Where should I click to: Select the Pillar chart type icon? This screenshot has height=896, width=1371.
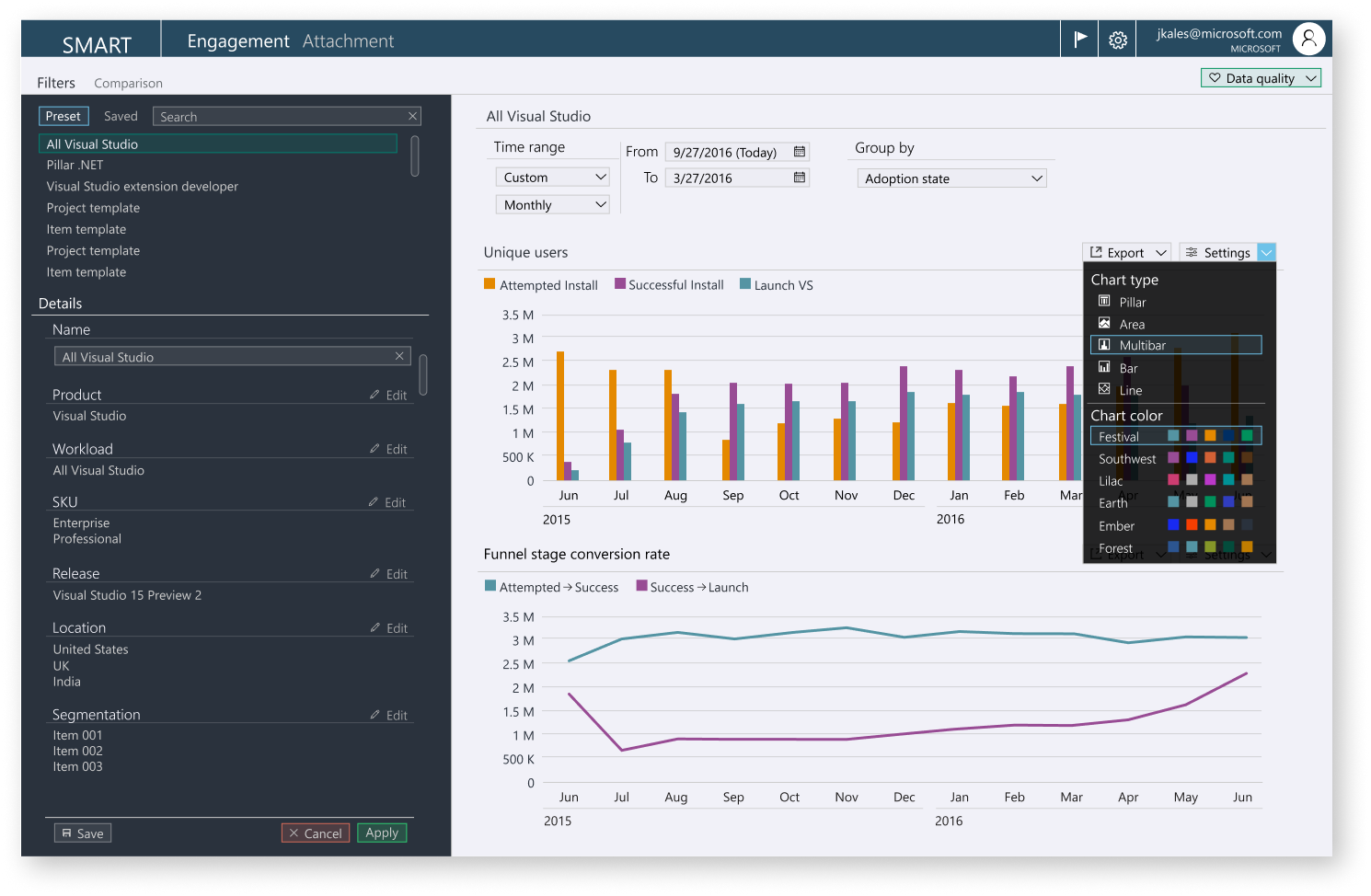click(x=1104, y=301)
